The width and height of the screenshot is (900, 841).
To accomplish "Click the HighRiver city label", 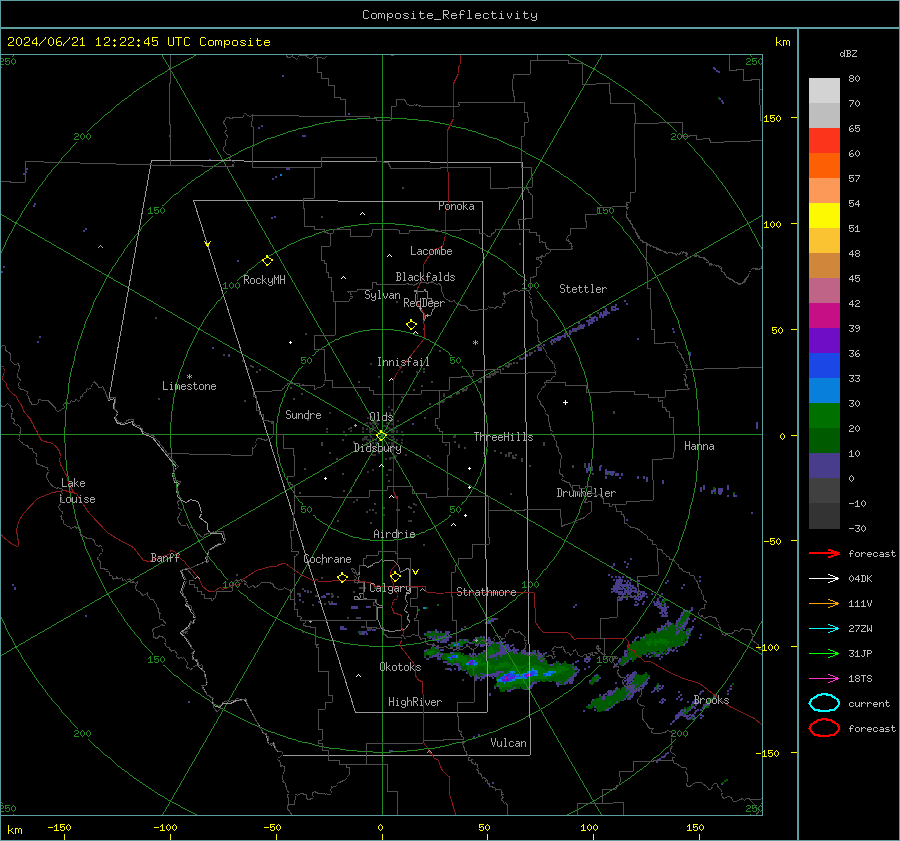I will [415, 702].
